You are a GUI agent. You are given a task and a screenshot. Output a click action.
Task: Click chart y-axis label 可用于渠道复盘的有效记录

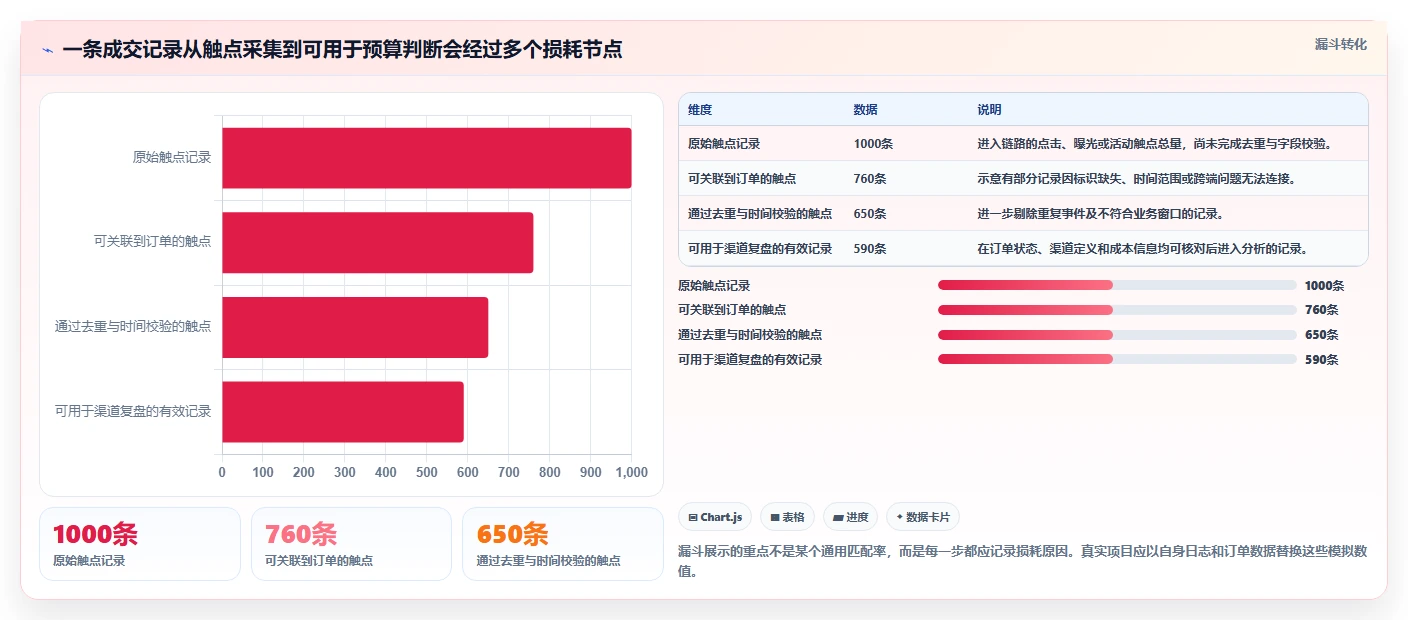[x=133, y=411]
